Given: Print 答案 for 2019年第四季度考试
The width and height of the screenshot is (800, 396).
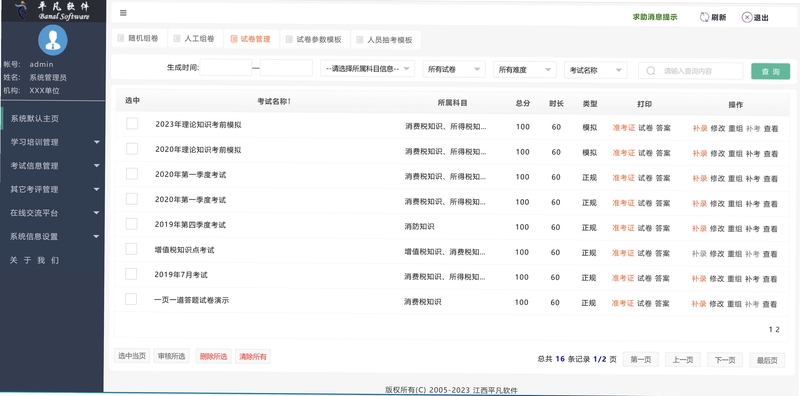Looking at the screenshot, I should click(x=662, y=228).
